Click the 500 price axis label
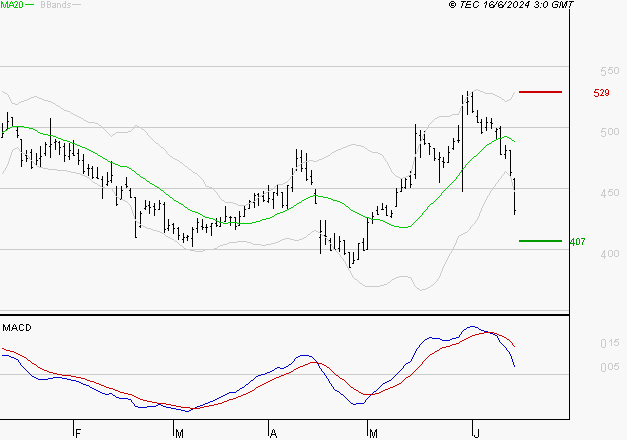 coord(609,132)
